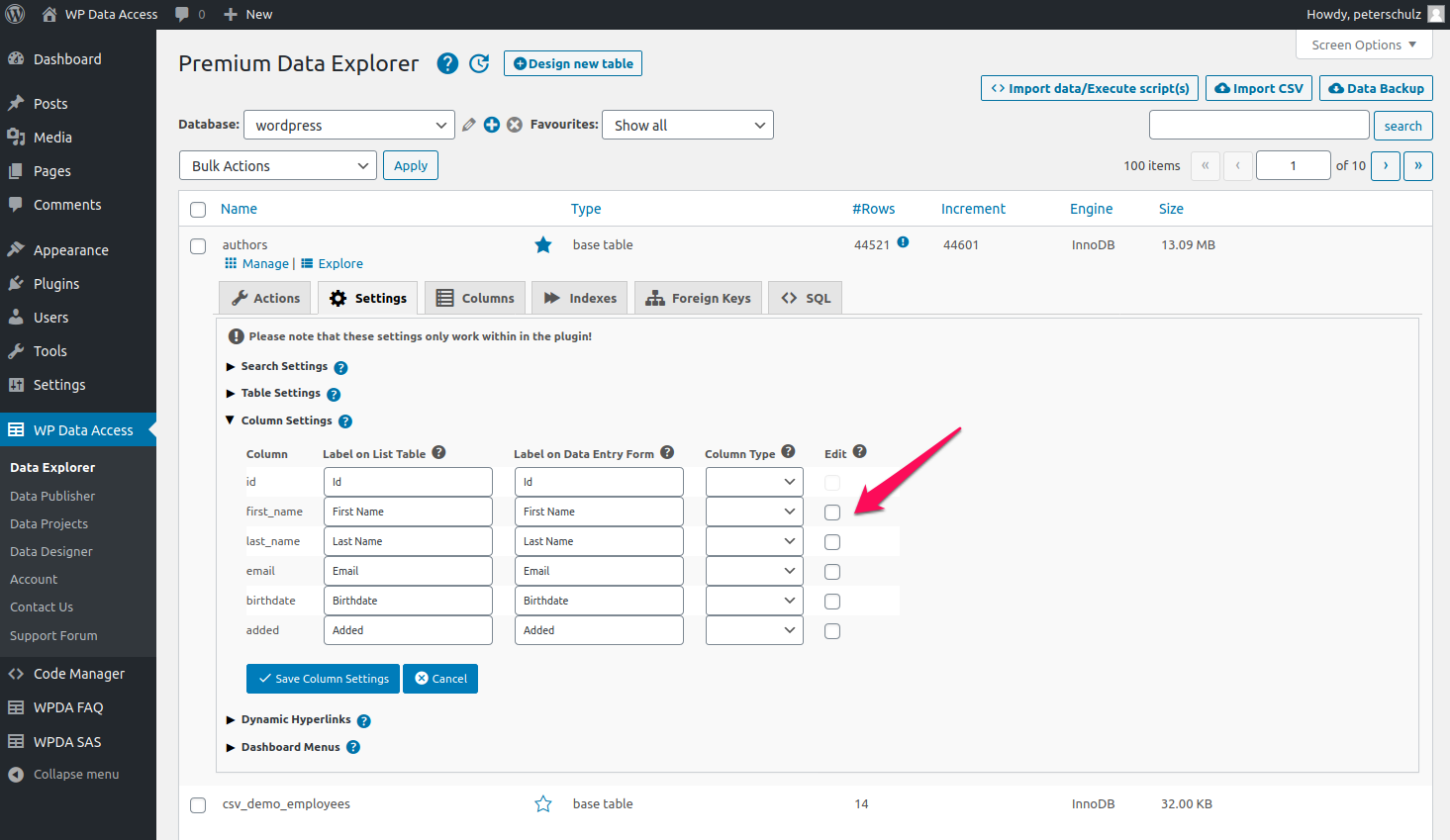Click the WordPress logo in admin bar
The image size is (1450, 840).
pos(15,14)
